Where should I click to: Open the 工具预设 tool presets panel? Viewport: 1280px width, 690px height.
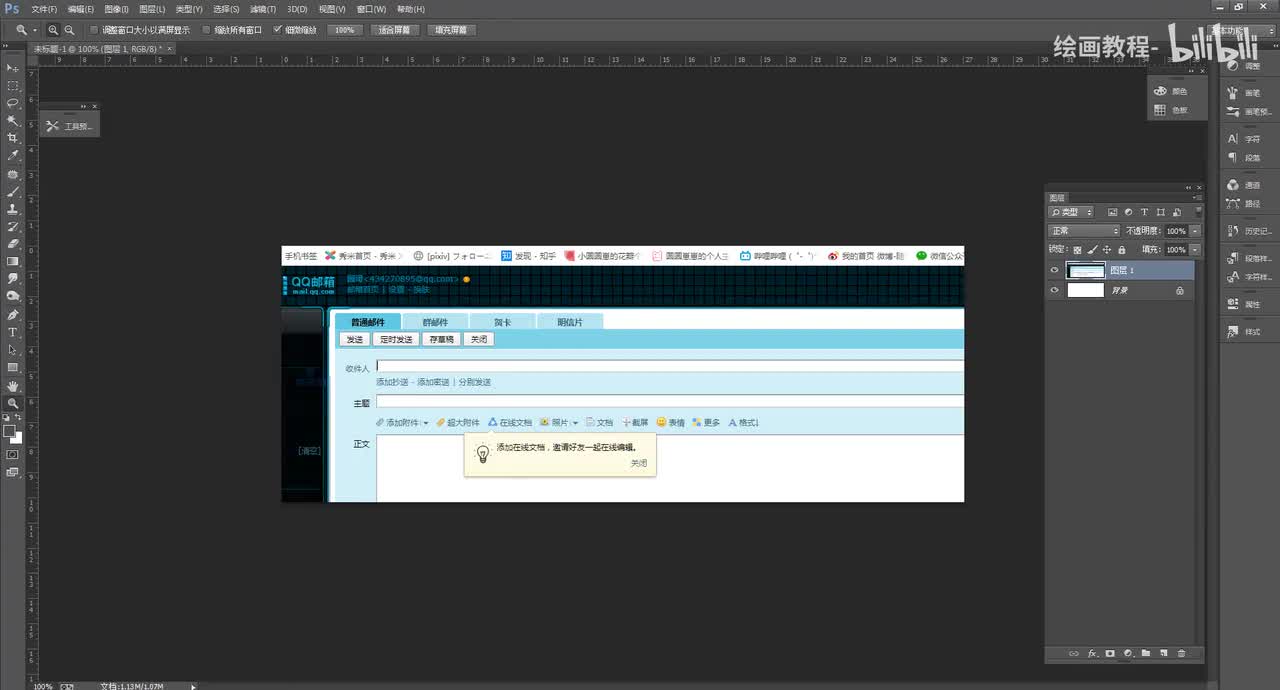click(x=69, y=126)
